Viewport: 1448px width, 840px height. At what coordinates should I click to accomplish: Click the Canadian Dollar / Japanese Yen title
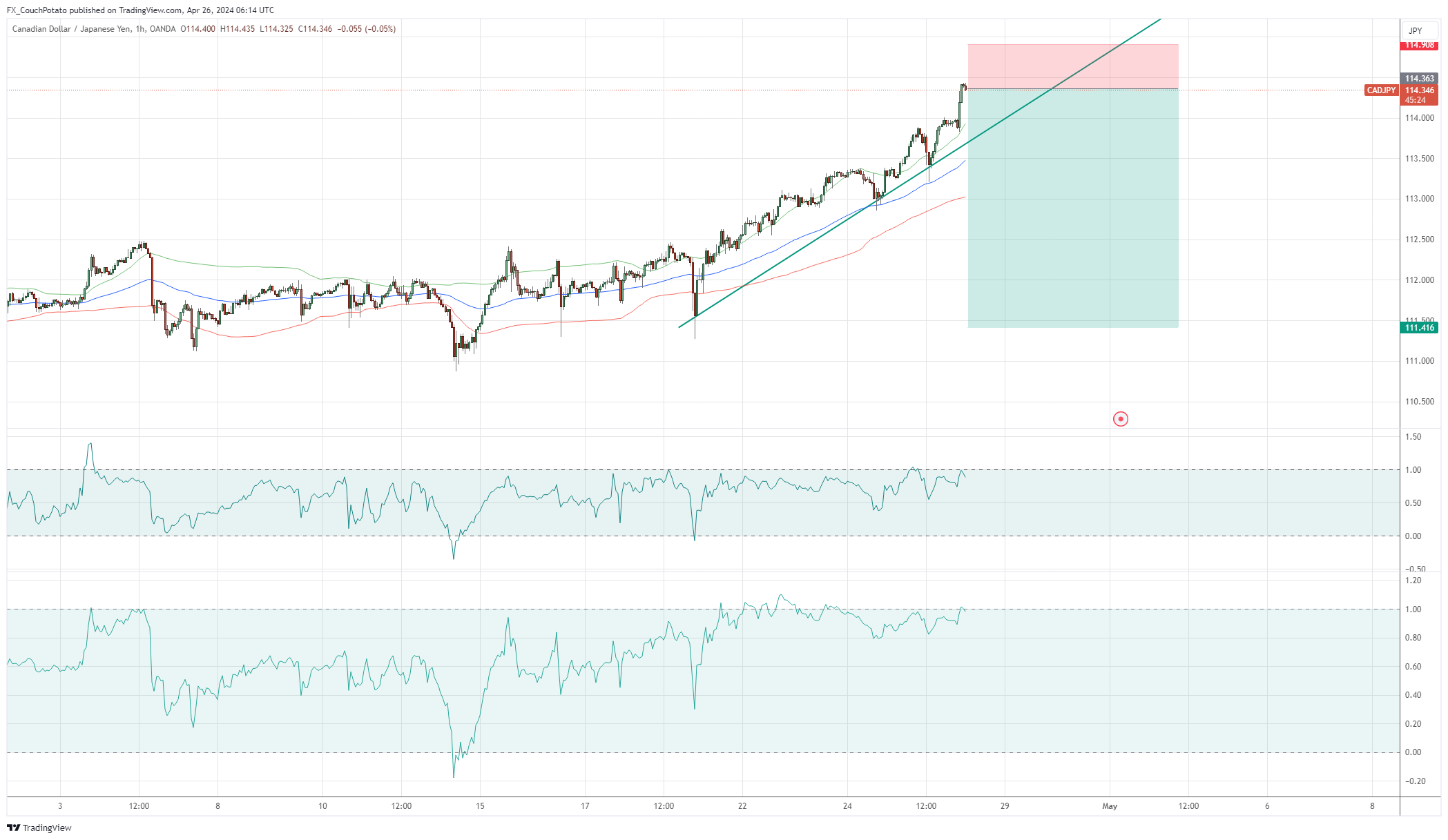coord(72,29)
